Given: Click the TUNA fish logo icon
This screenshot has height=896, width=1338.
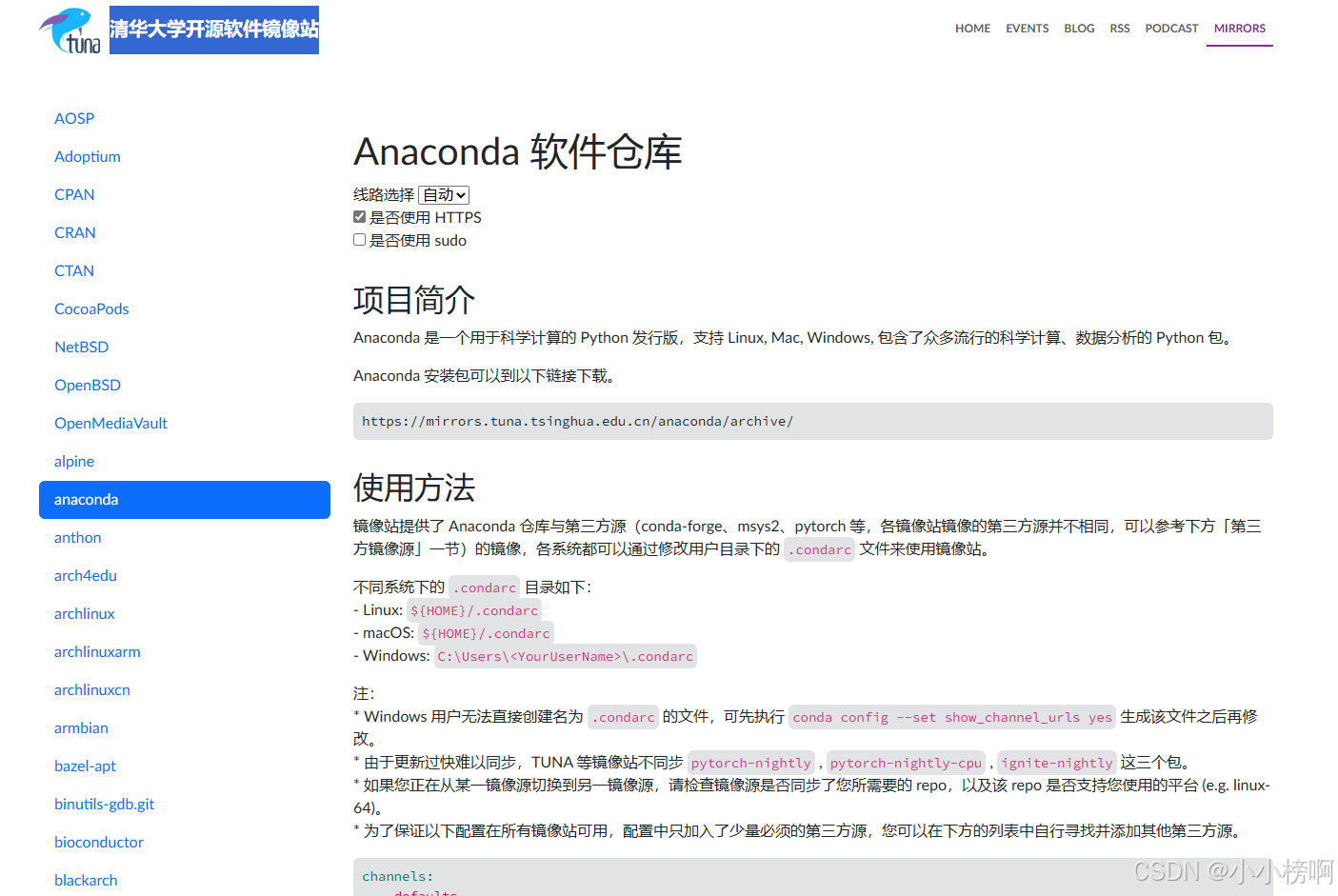Looking at the screenshot, I should coord(70,30).
